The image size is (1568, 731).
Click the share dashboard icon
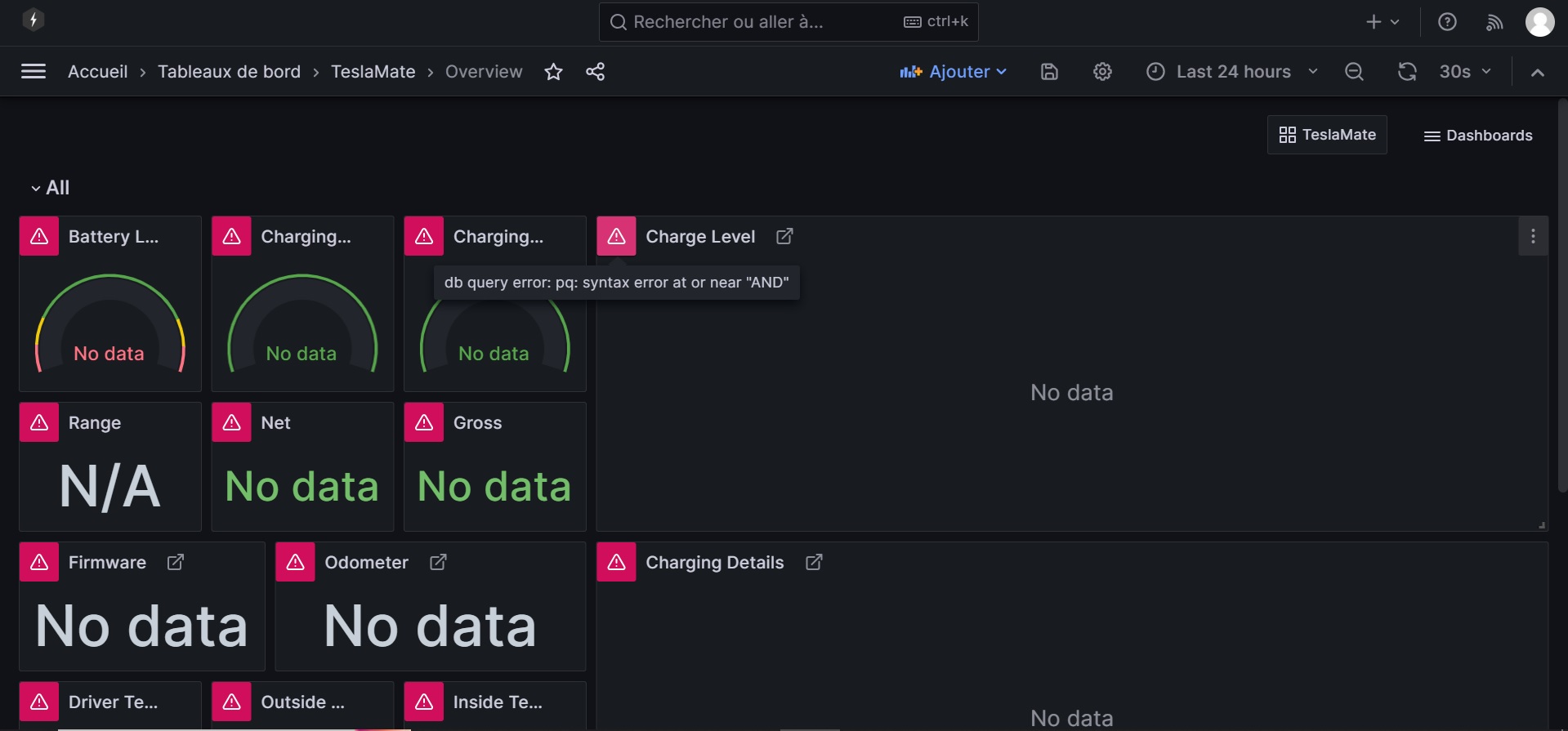596,72
